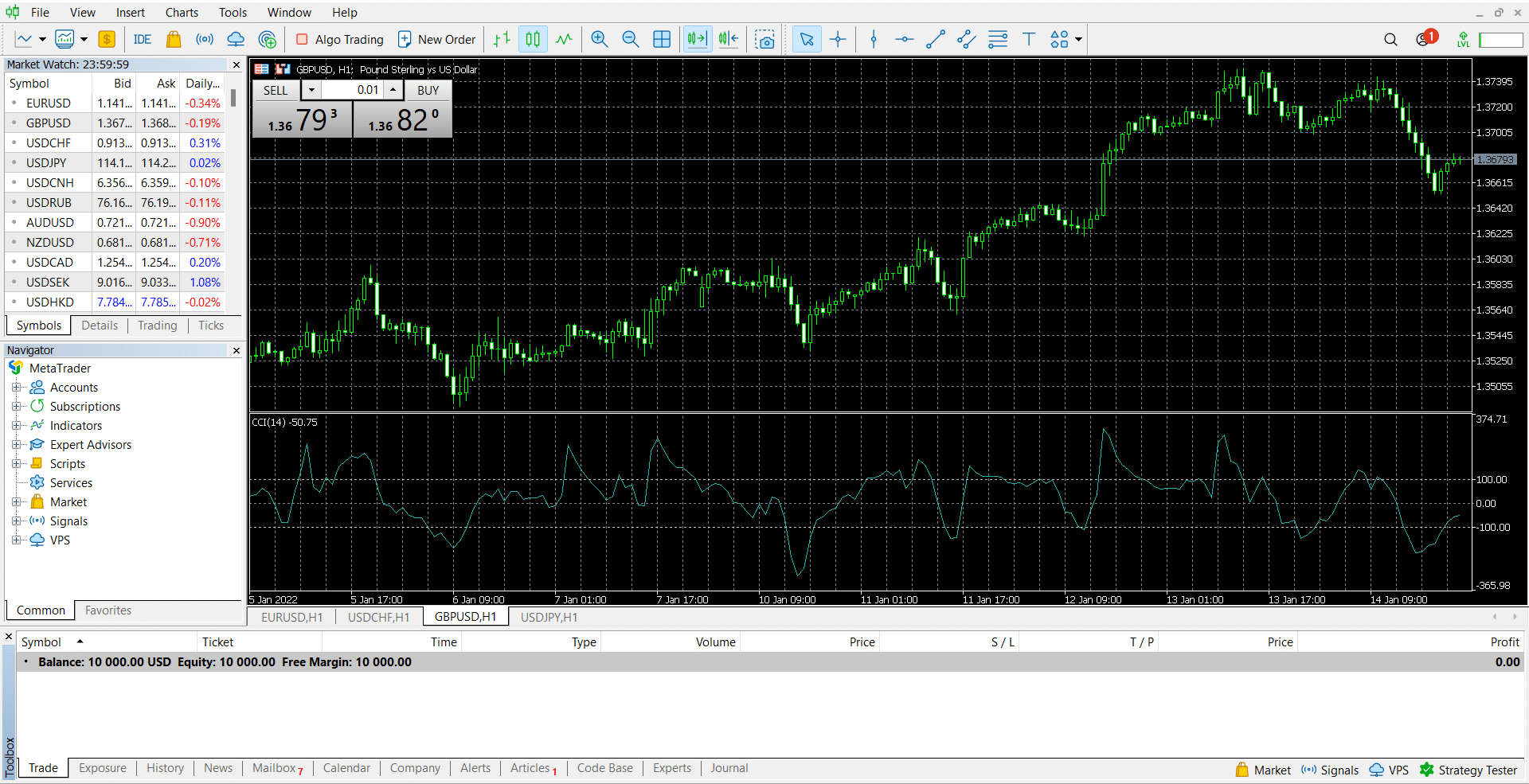This screenshot has width=1529, height=784.
Task: Add a text label with the Text tool
Action: (1029, 39)
